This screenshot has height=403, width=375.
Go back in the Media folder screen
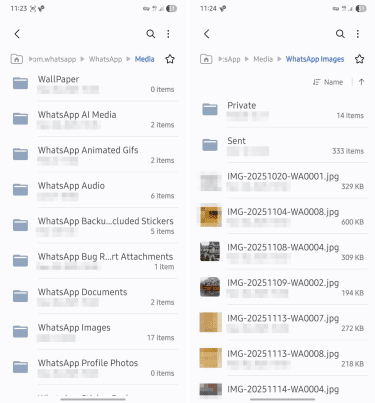[17, 34]
